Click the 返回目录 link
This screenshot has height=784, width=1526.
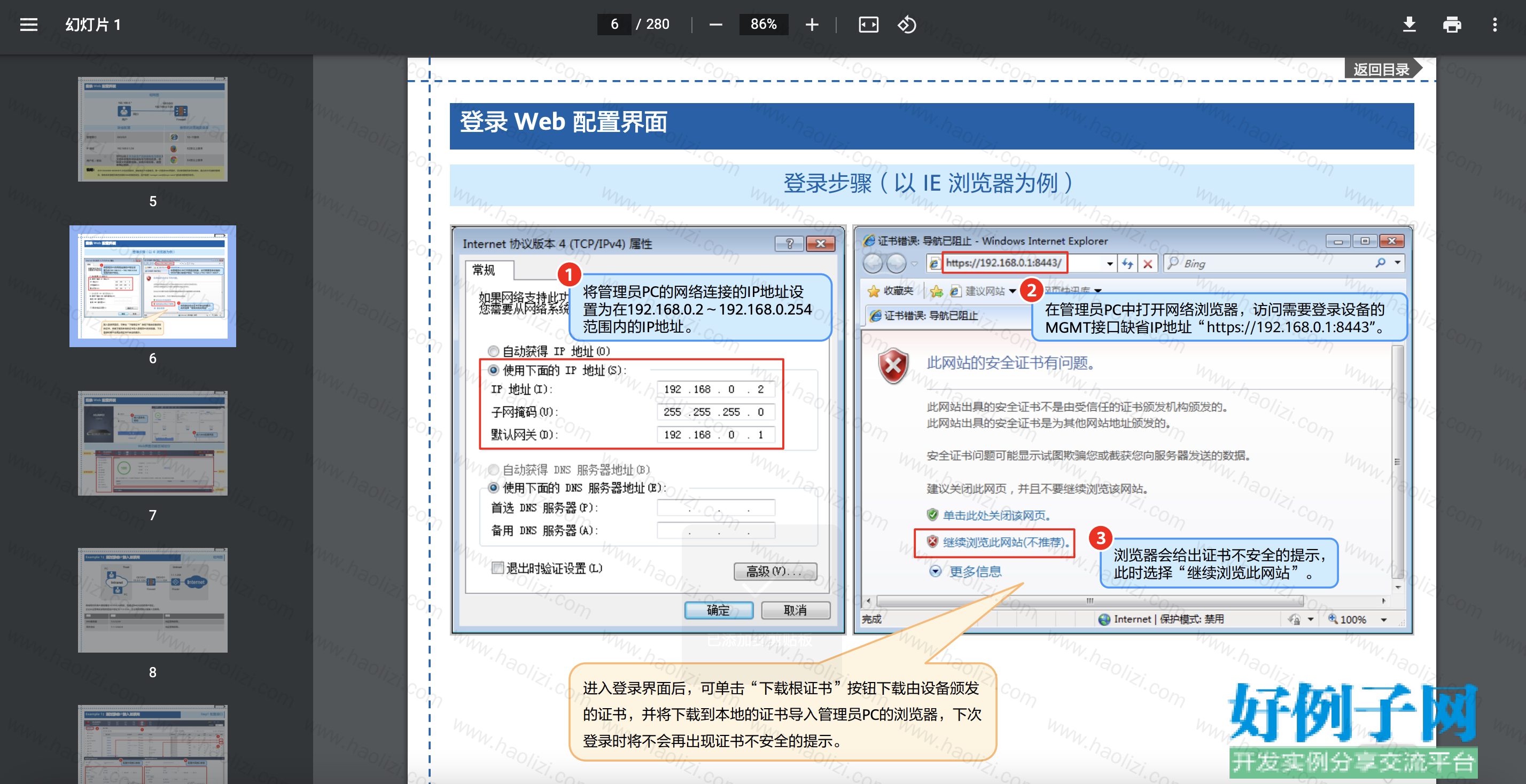coord(1382,69)
